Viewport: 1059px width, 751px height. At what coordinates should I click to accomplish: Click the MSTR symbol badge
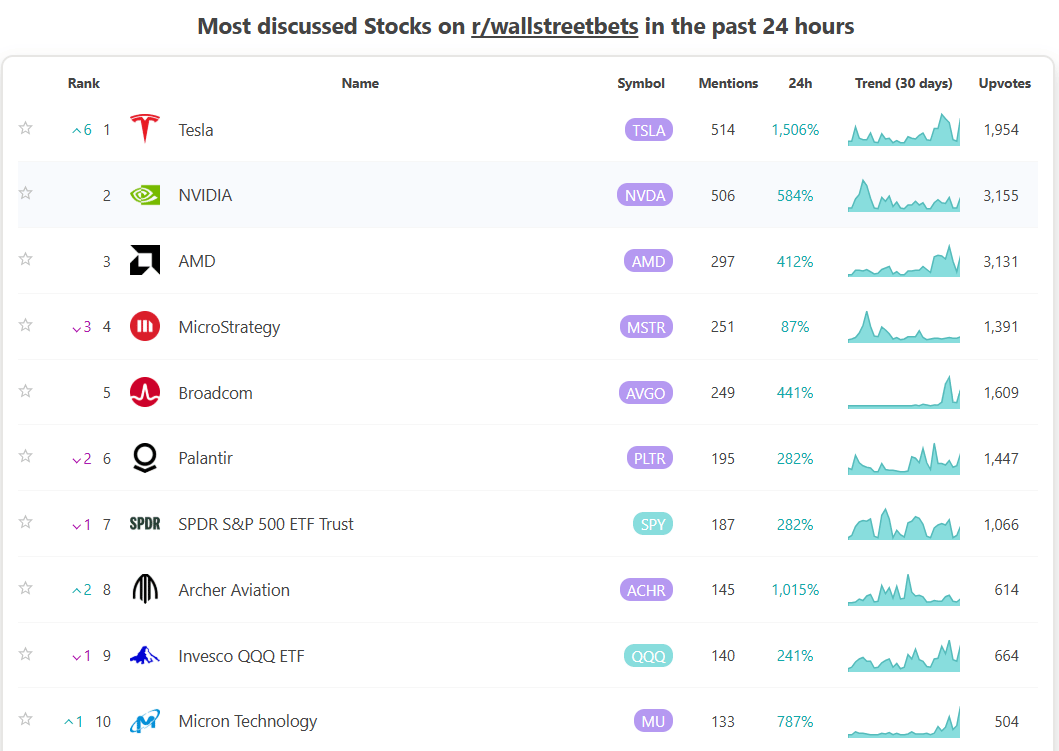[x=646, y=327]
